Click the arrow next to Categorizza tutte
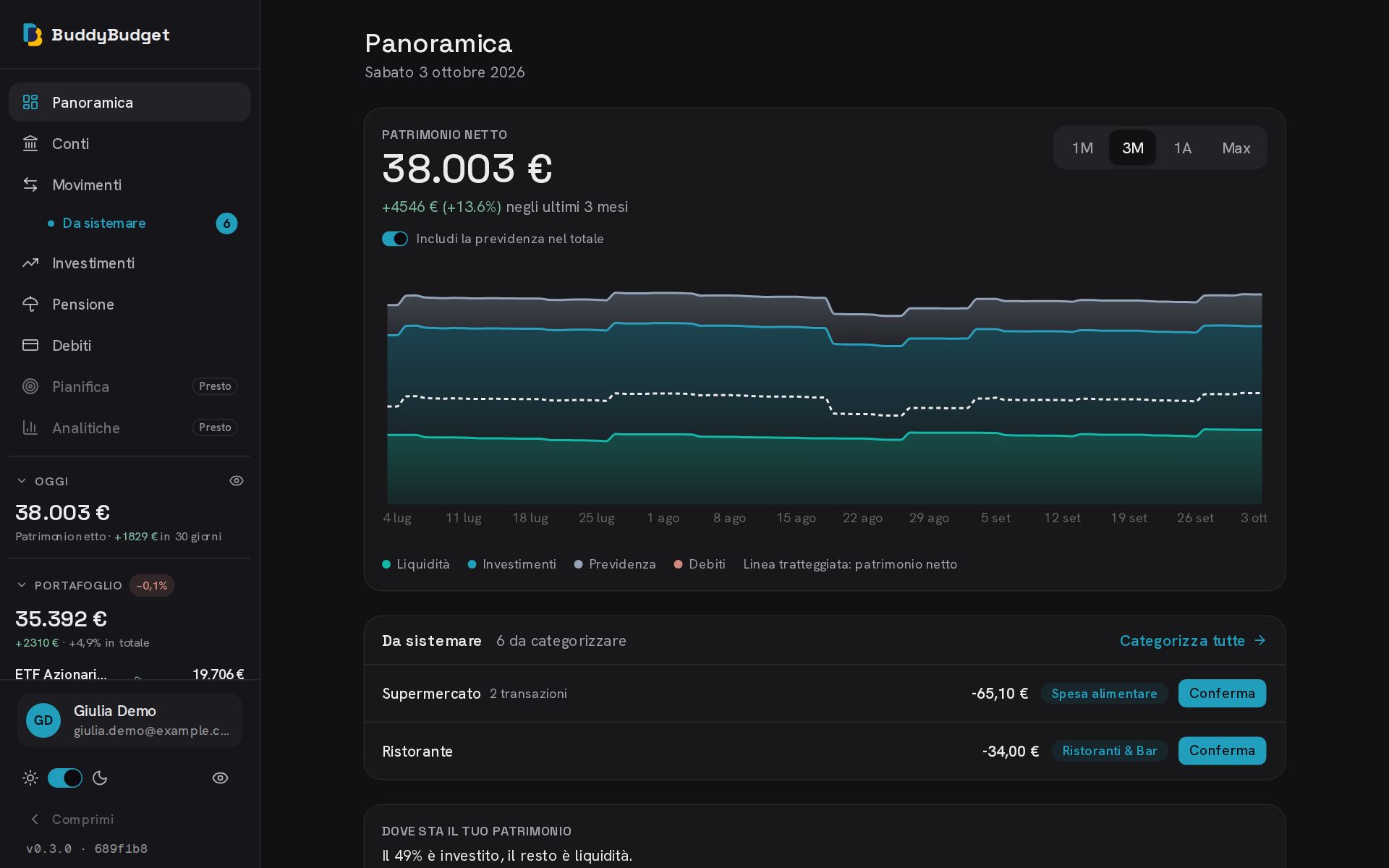The image size is (1389, 868). point(1260,640)
